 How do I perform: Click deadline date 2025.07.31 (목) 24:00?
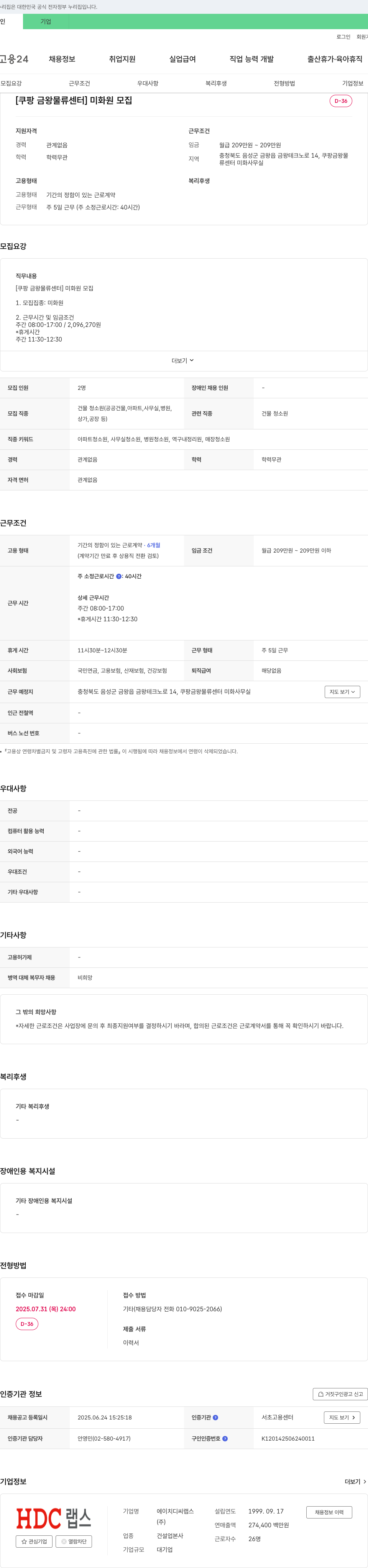[46, 1309]
